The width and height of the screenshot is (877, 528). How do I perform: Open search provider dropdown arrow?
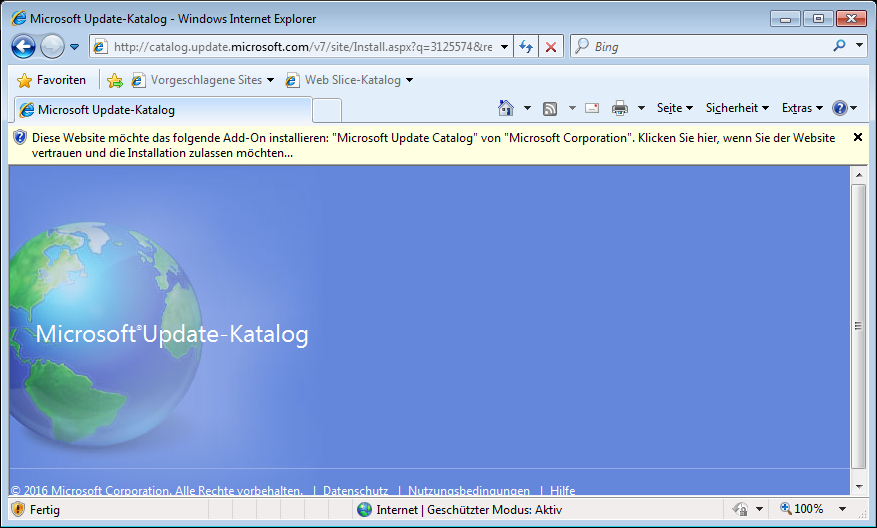860,45
